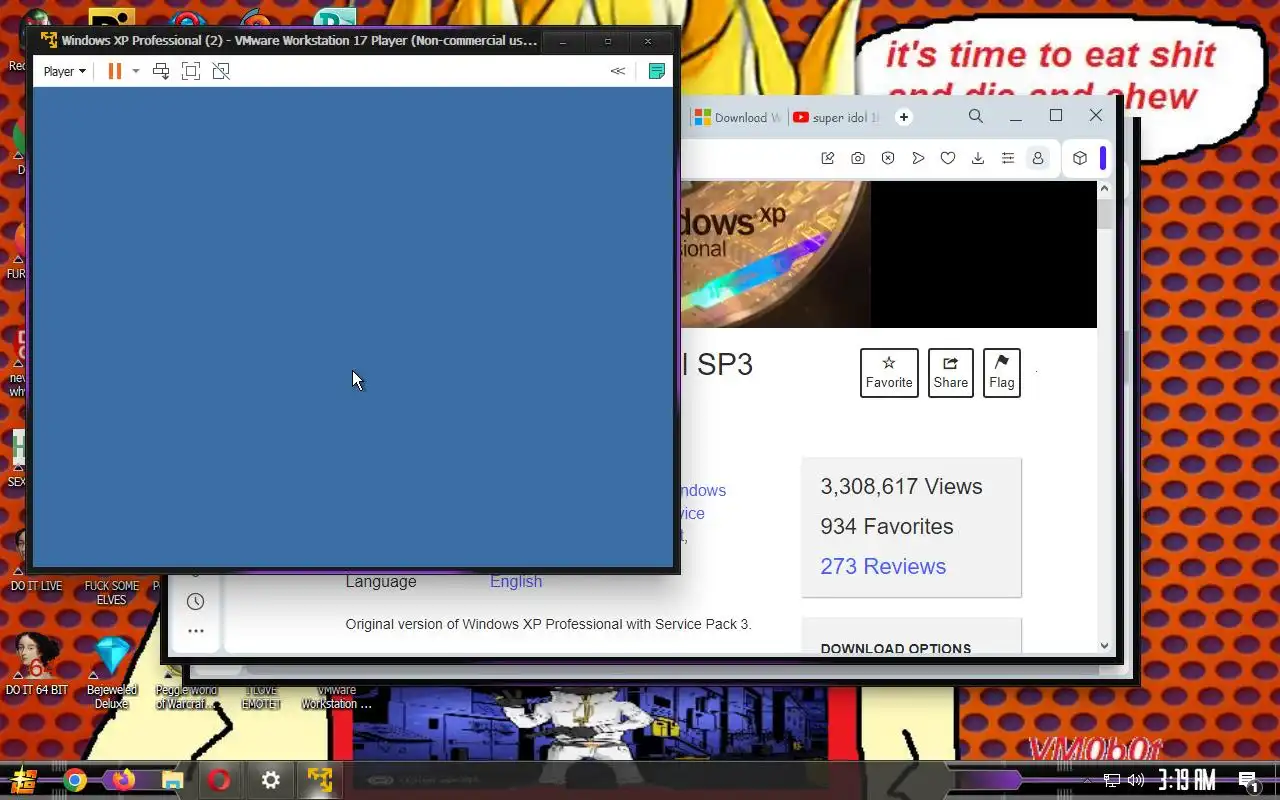This screenshot has width=1280, height=800.
Task: Open the Bejeweled Deluxe desktop shortcut
Action: (112, 672)
